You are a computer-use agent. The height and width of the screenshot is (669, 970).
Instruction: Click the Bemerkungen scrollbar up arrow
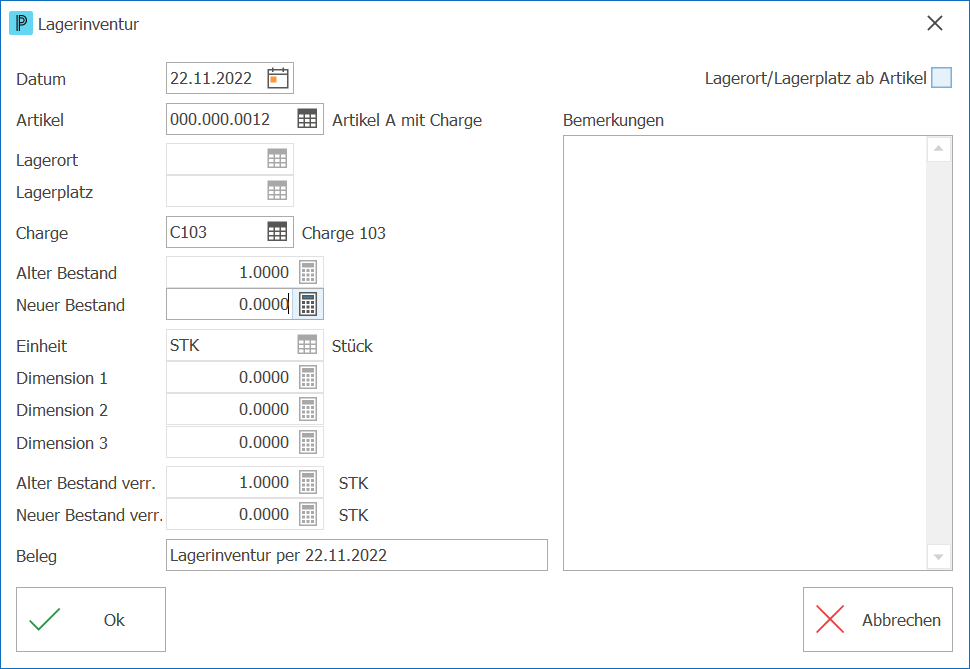point(938,149)
